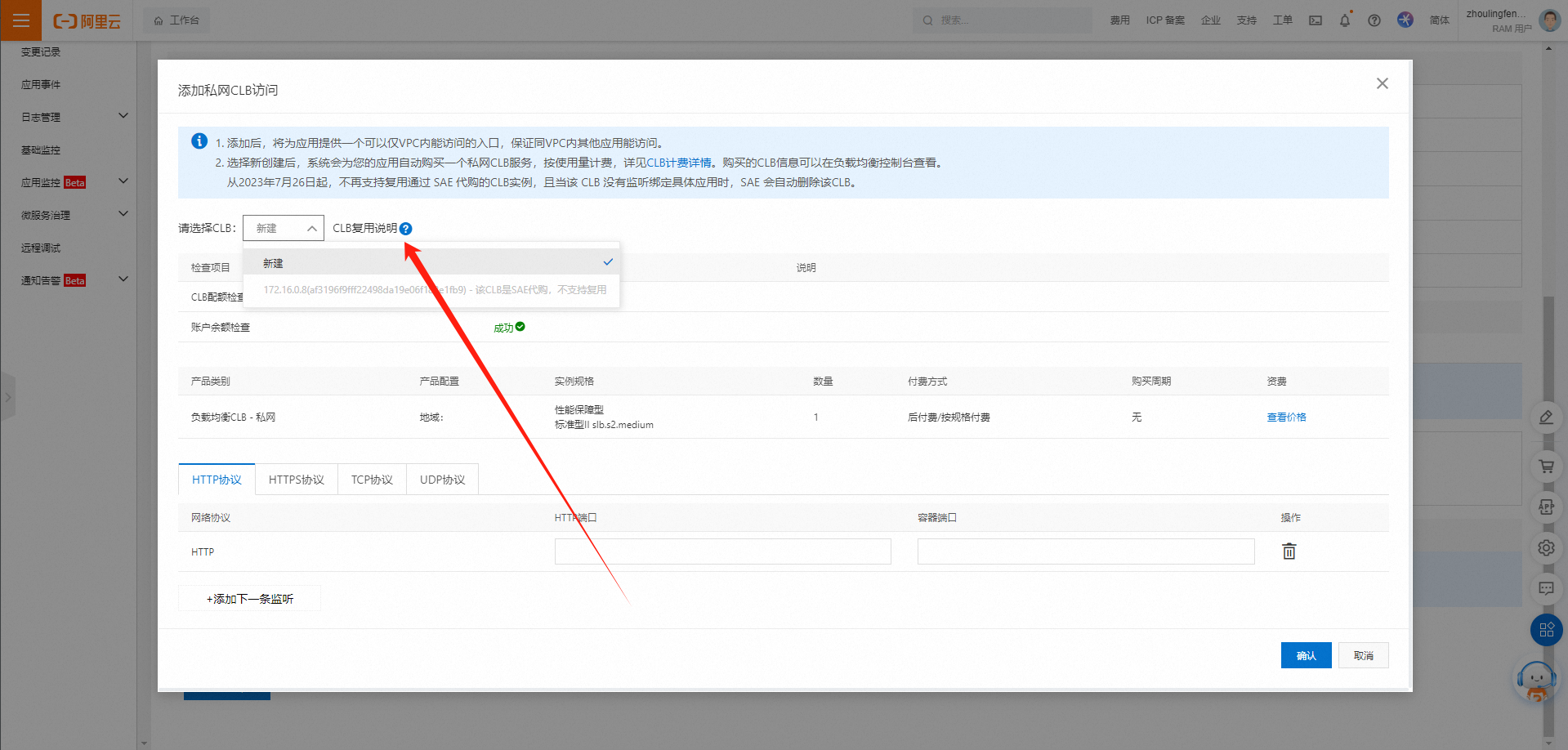Click the 容器端口 input field
This screenshot has width=1568, height=750.
[x=1086, y=551]
